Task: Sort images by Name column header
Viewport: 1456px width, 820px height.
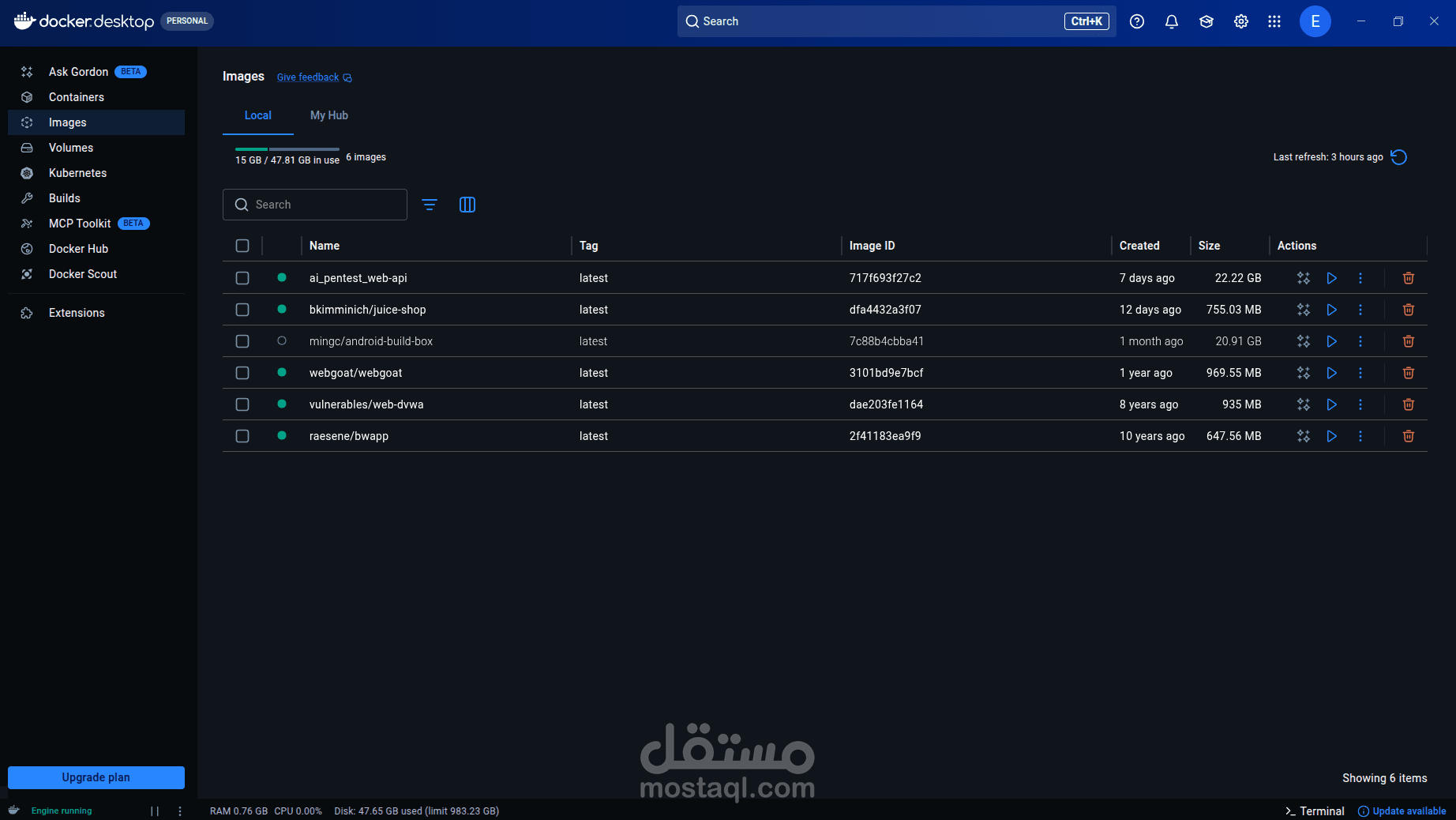Action: pos(325,246)
